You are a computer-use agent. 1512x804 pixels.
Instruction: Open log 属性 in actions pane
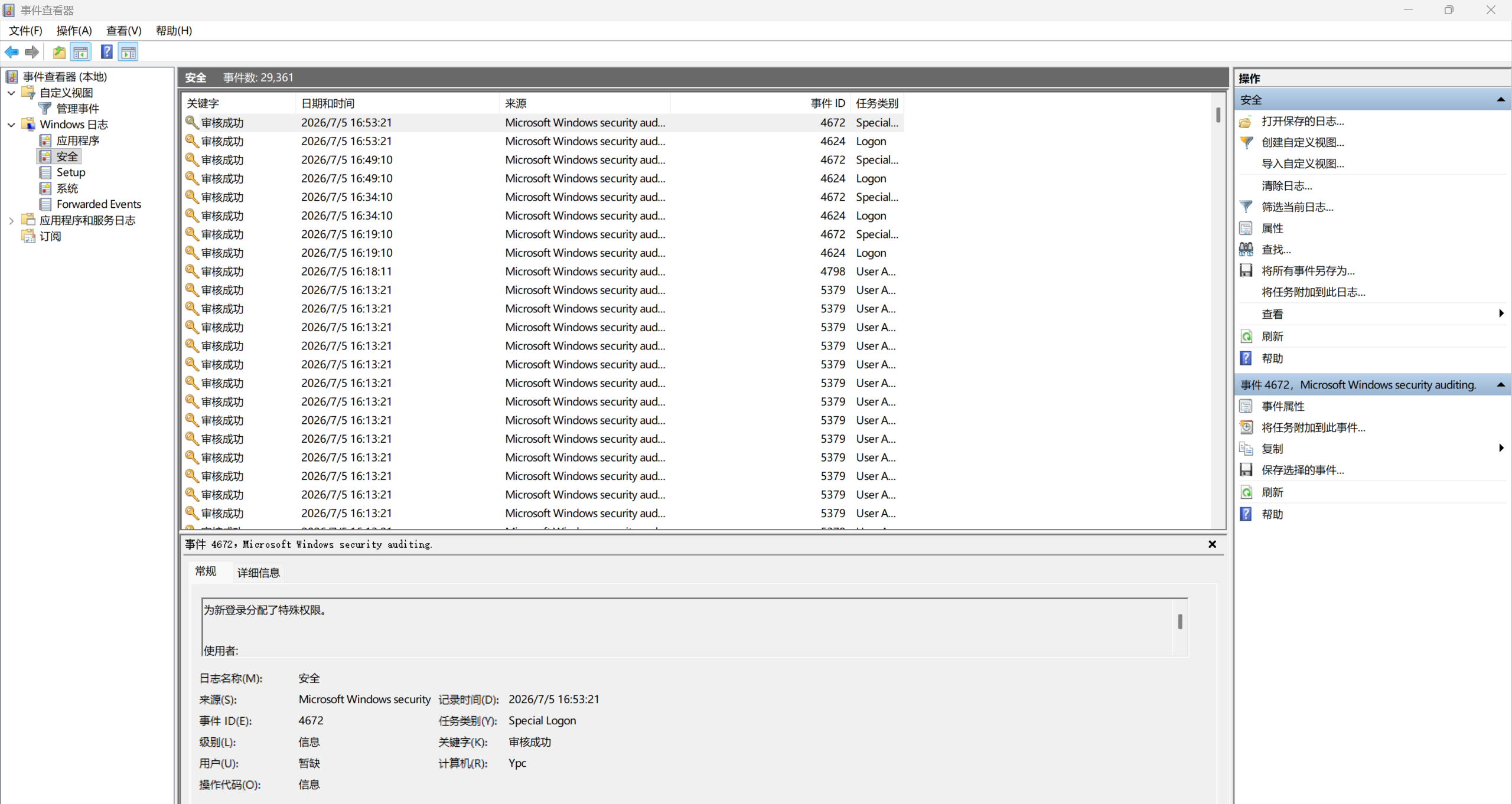1272,228
